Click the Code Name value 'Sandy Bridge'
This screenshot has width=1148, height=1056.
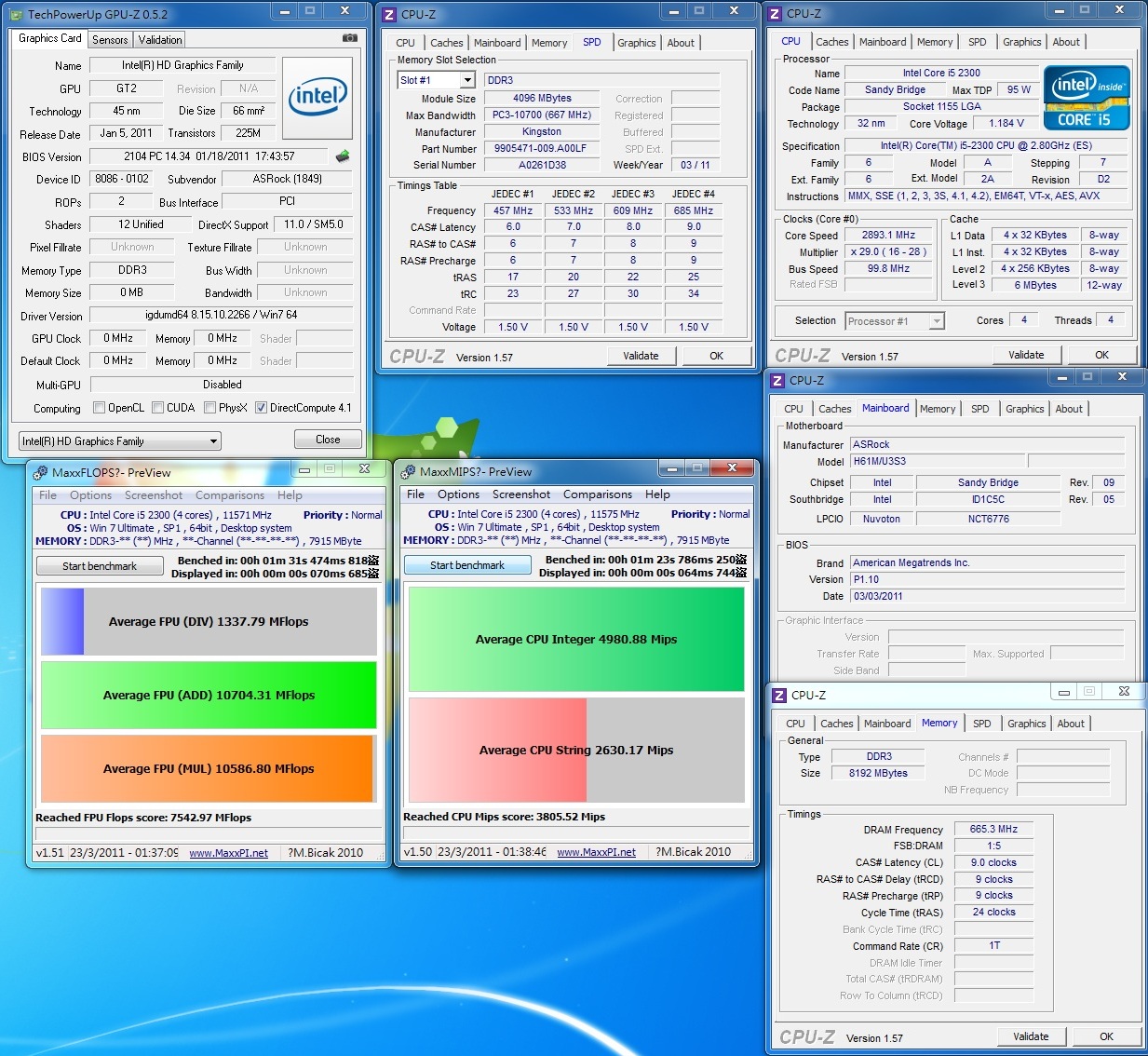coord(895,90)
